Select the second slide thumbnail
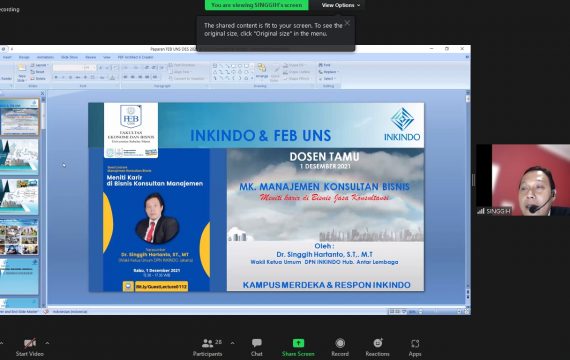570x360 pixels. click(19, 157)
